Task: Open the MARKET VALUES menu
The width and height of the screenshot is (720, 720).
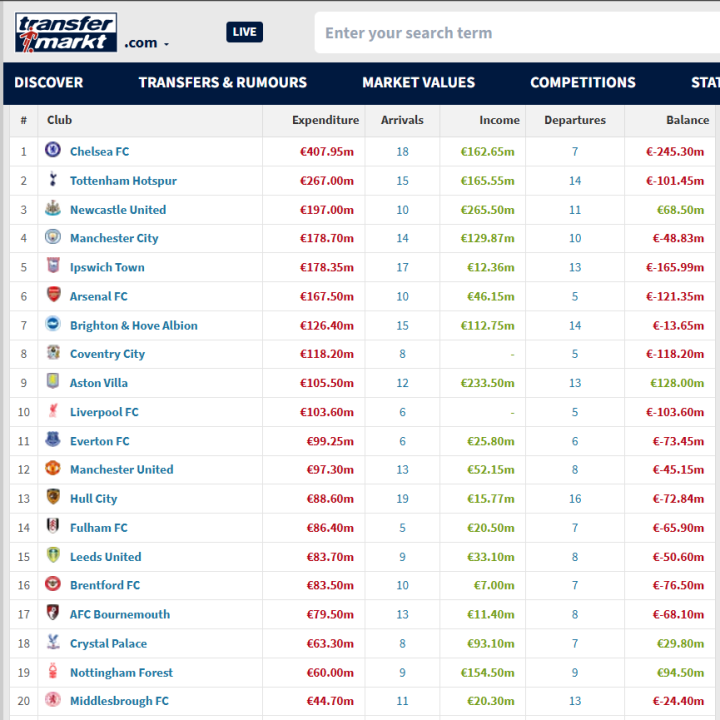Action: (x=418, y=83)
